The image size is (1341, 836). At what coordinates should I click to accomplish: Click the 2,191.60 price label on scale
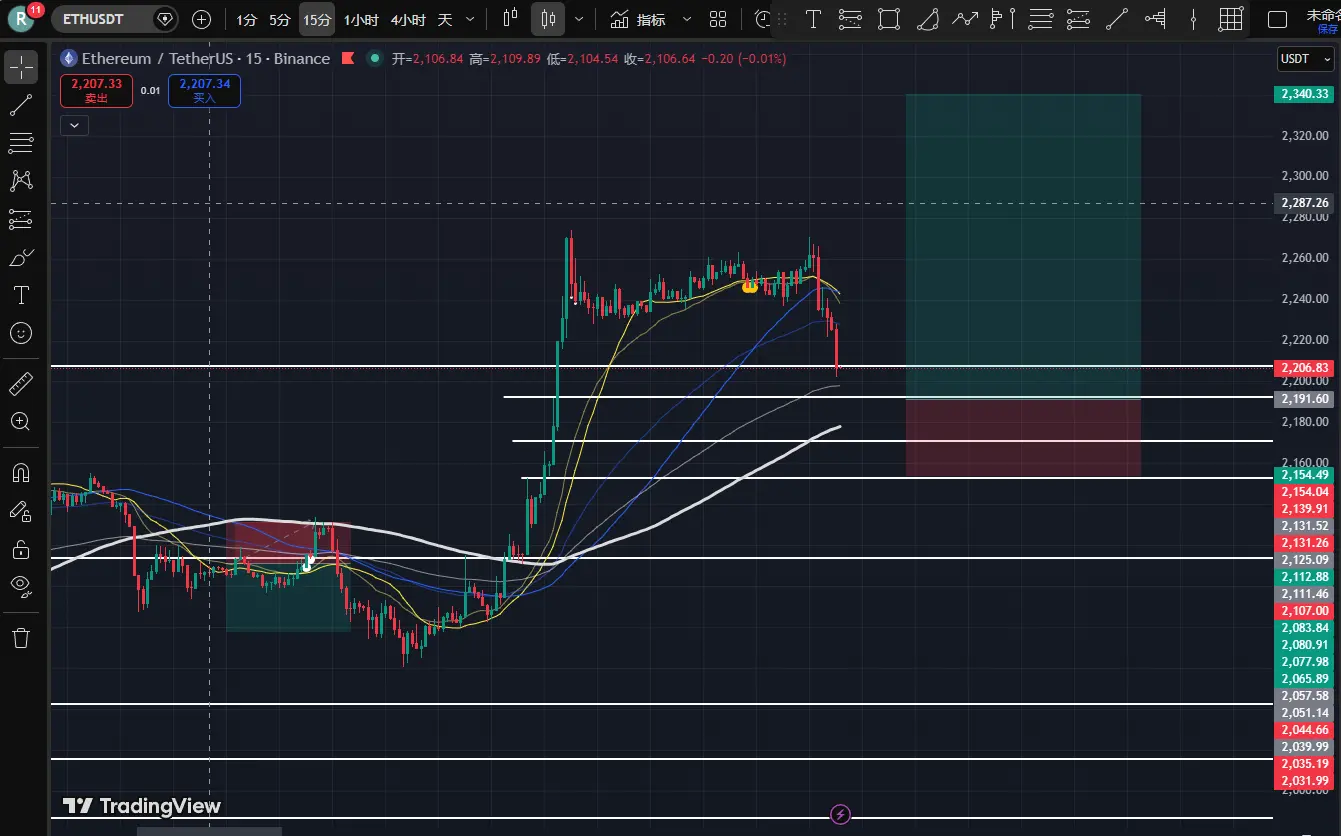(1304, 399)
